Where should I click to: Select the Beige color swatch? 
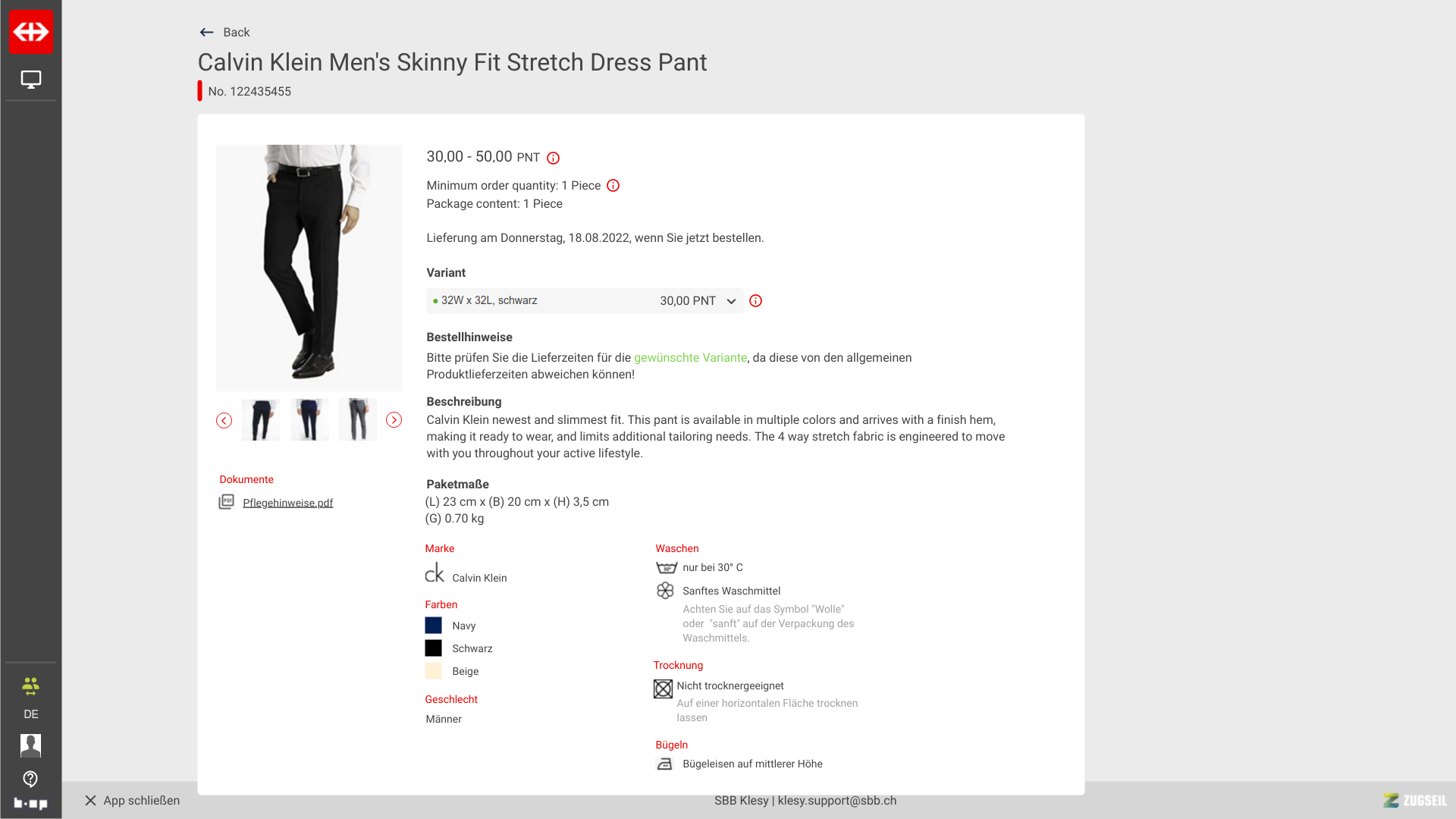tap(433, 671)
